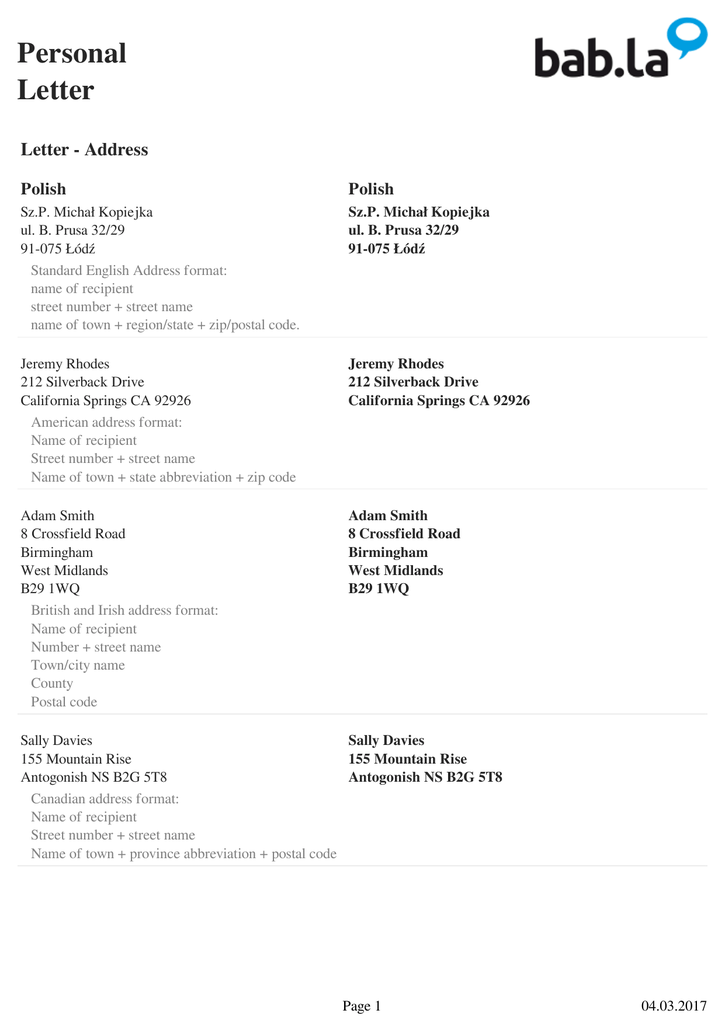Image resolution: width=725 pixels, height=1024 pixels.
Task: Click the Personal Letter title
Action: (x=72, y=71)
